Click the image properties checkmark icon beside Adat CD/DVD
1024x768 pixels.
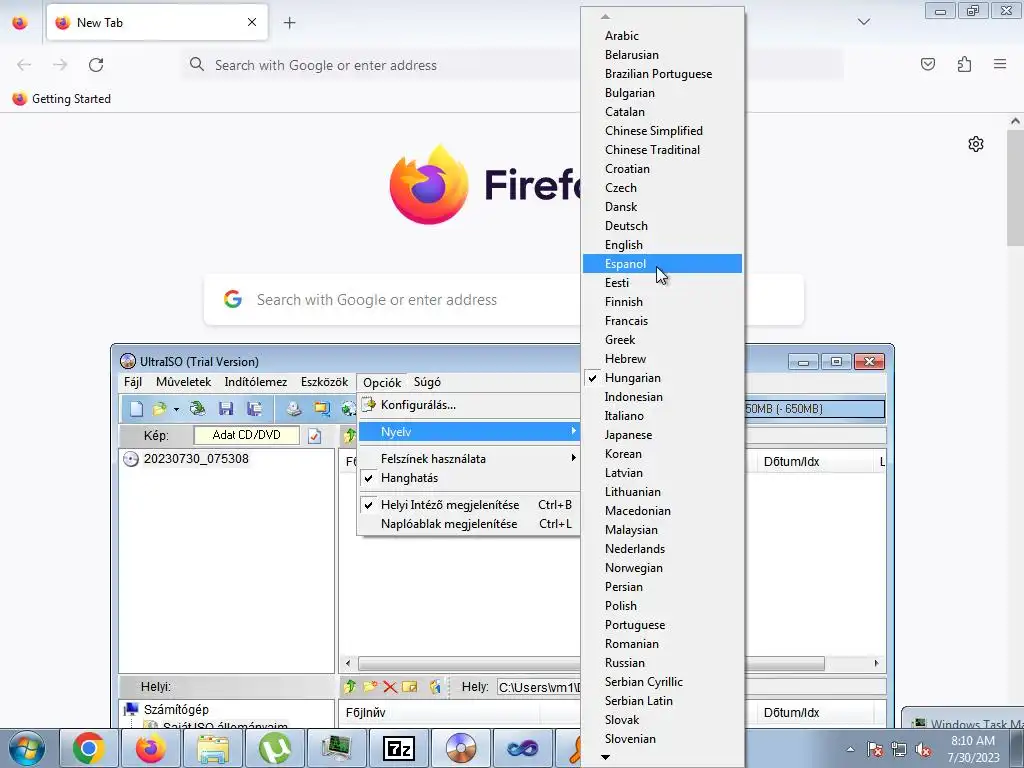(314, 436)
